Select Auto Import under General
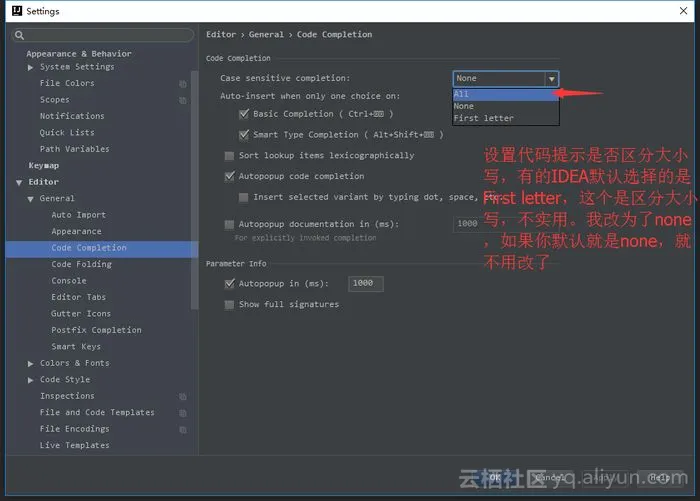The width and height of the screenshot is (700, 501). [79, 215]
